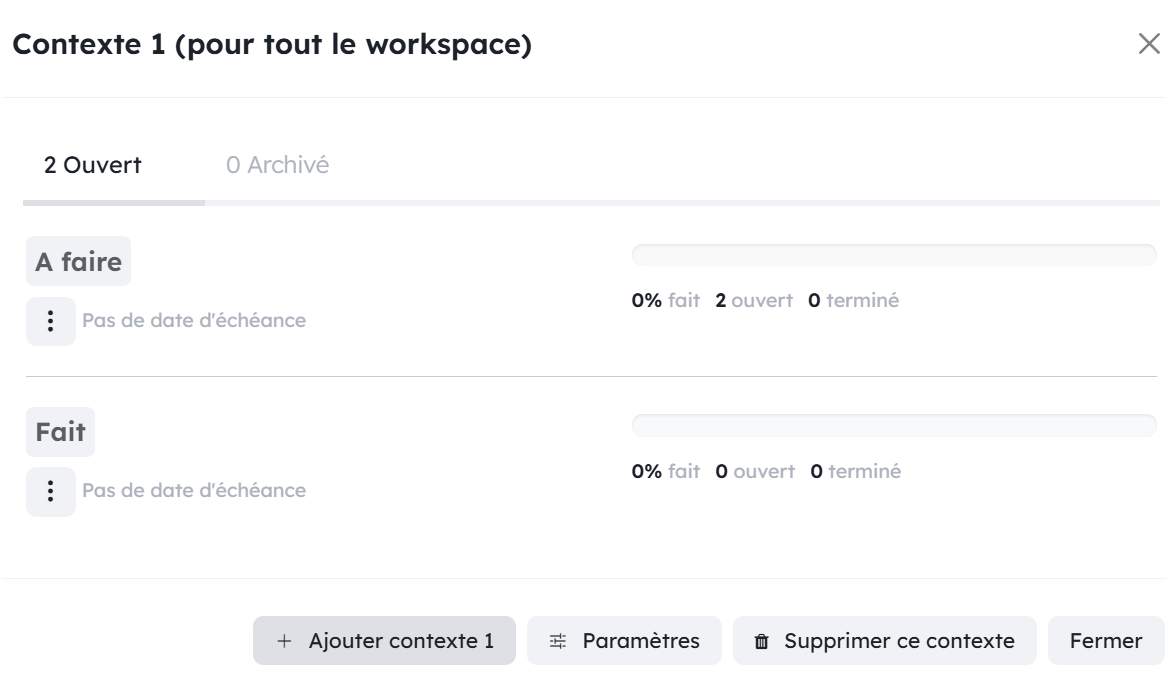The width and height of the screenshot is (1168, 693).
Task: Open the three-dot menu for A faire
Action: [51, 321]
